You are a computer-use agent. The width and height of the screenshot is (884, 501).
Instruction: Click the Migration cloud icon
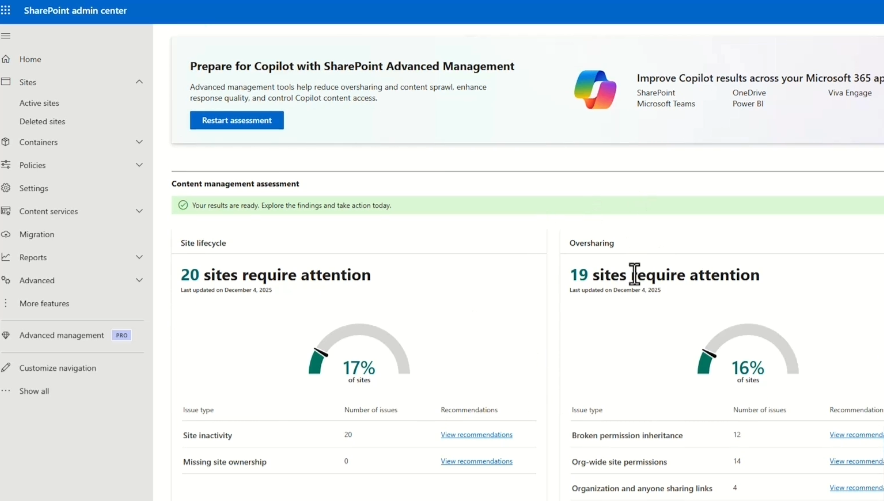click(x=6, y=234)
